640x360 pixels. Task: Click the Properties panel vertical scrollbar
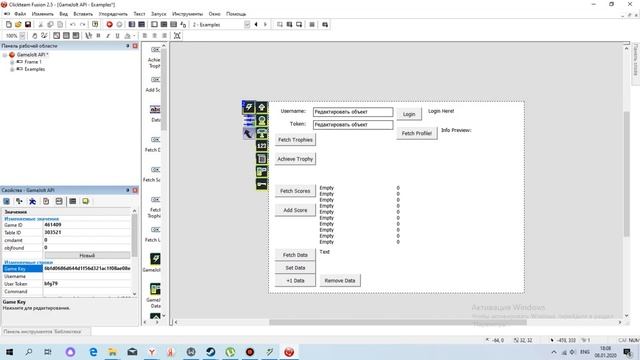pyautogui.click(x=134, y=235)
